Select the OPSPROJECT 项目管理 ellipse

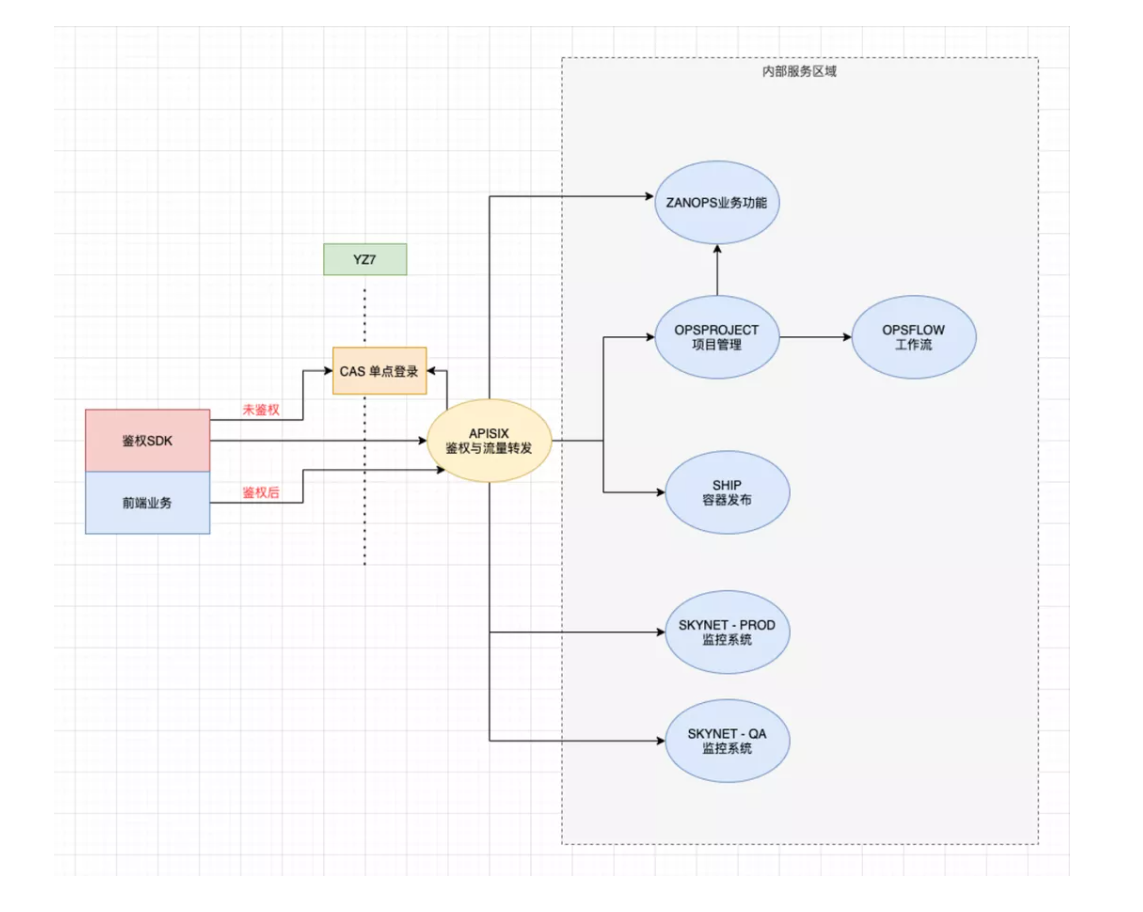coord(717,337)
